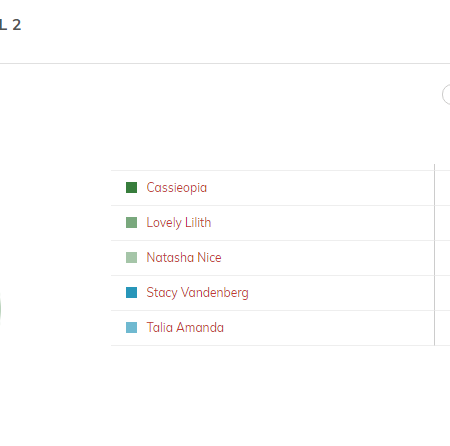This screenshot has width=450, height=446.
Task: Open the Stacy Vandenberg name link
Action: click(x=197, y=292)
